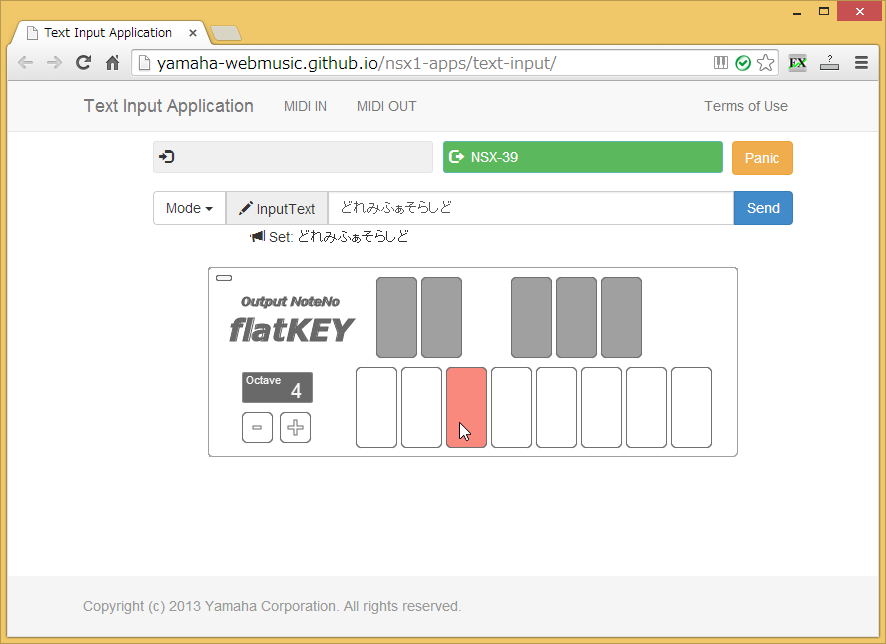The image size is (886, 644).
Task: Decrease octave with the minus button
Action: (257, 427)
